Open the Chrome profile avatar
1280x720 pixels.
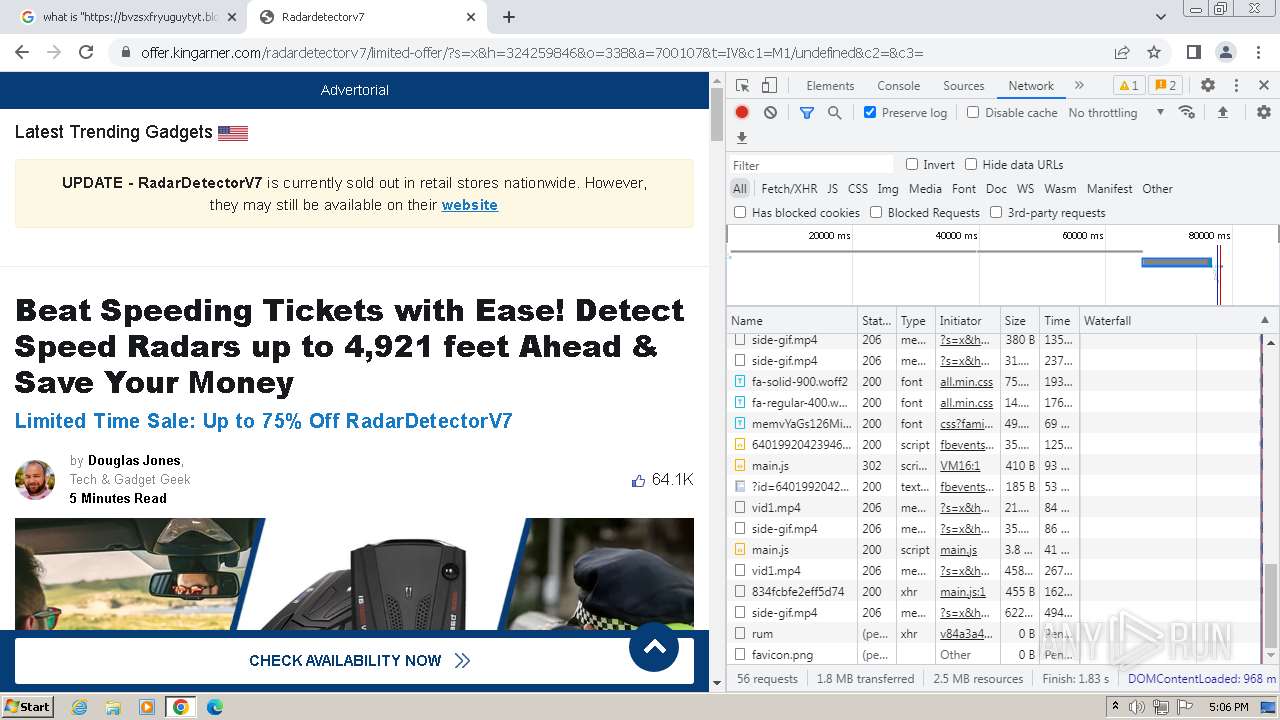[x=1226, y=52]
